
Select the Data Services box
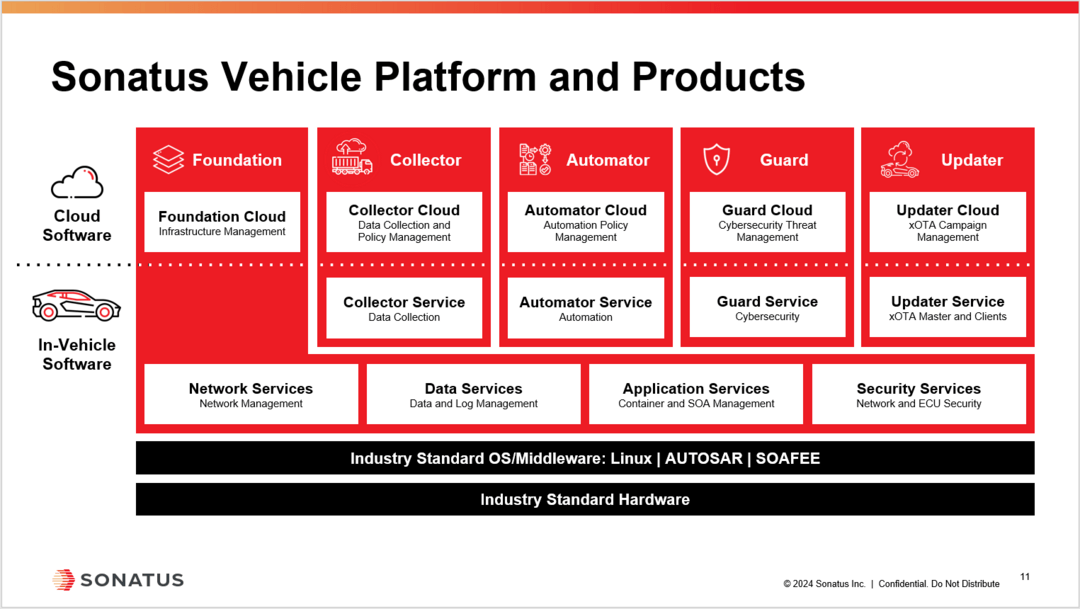473,394
